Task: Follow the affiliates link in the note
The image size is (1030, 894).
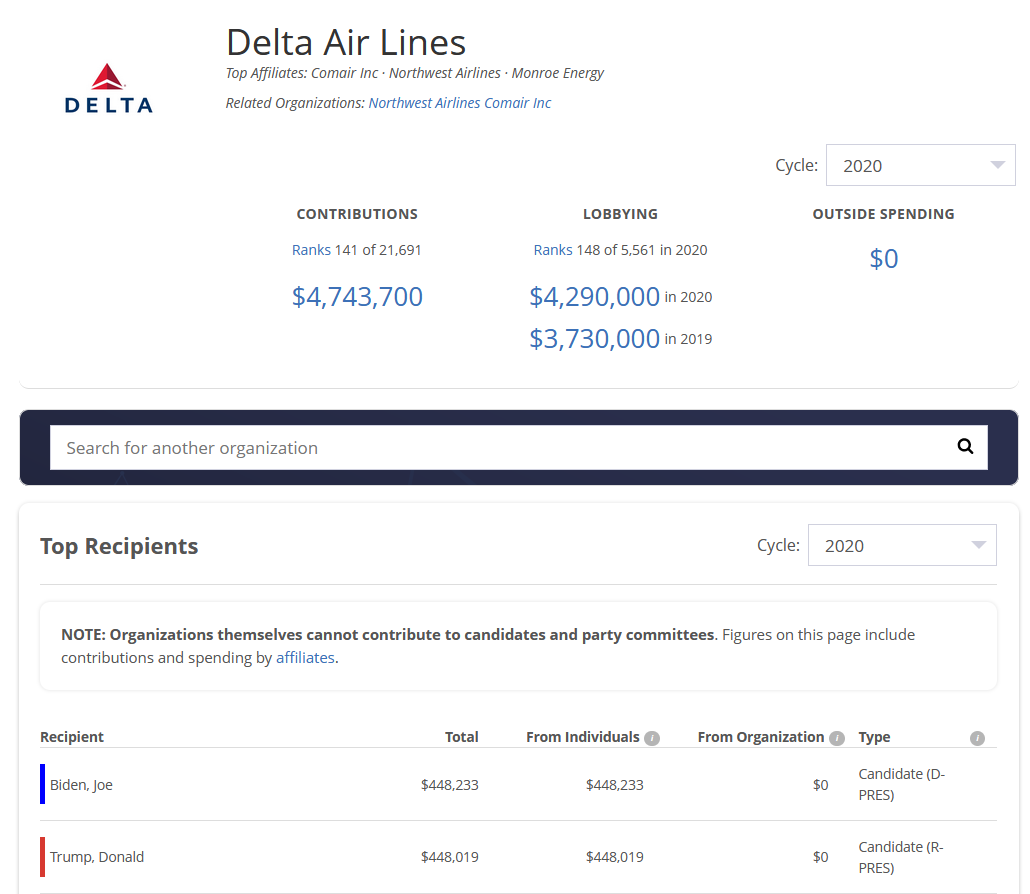Action: (305, 658)
